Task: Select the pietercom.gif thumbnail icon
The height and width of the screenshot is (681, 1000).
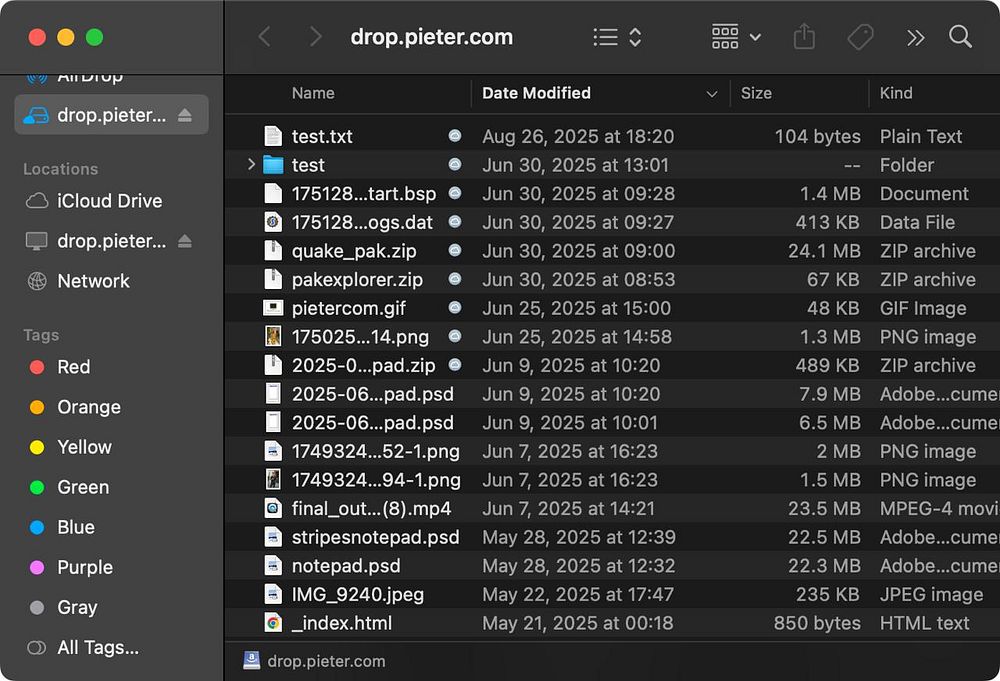Action: [x=273, y=309]
